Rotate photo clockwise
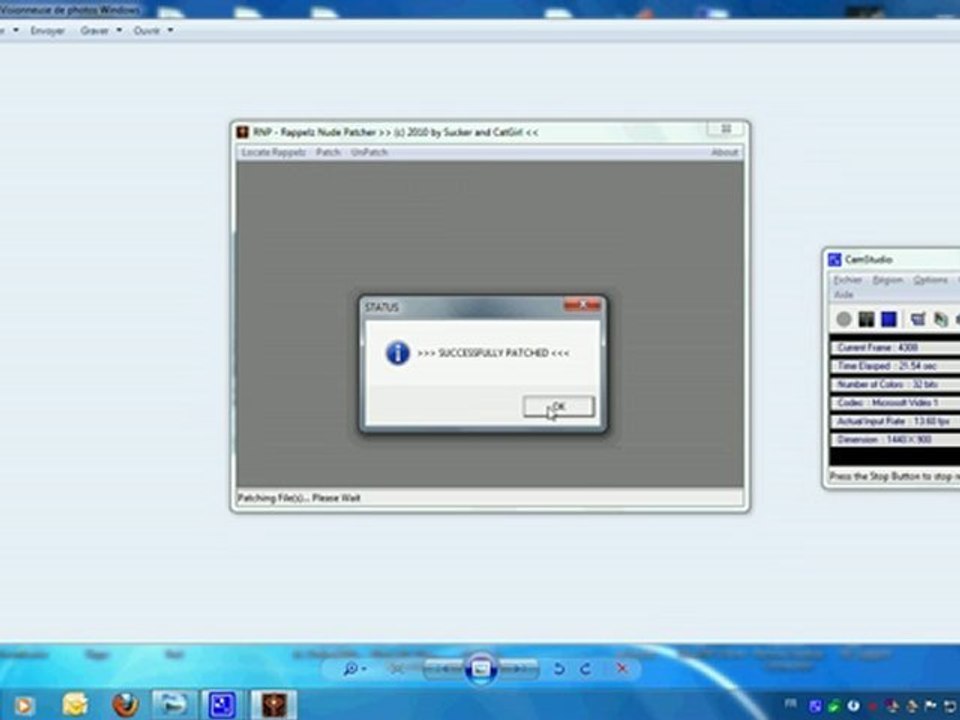This screenshot has width=960, height=720. pos(586,669)
